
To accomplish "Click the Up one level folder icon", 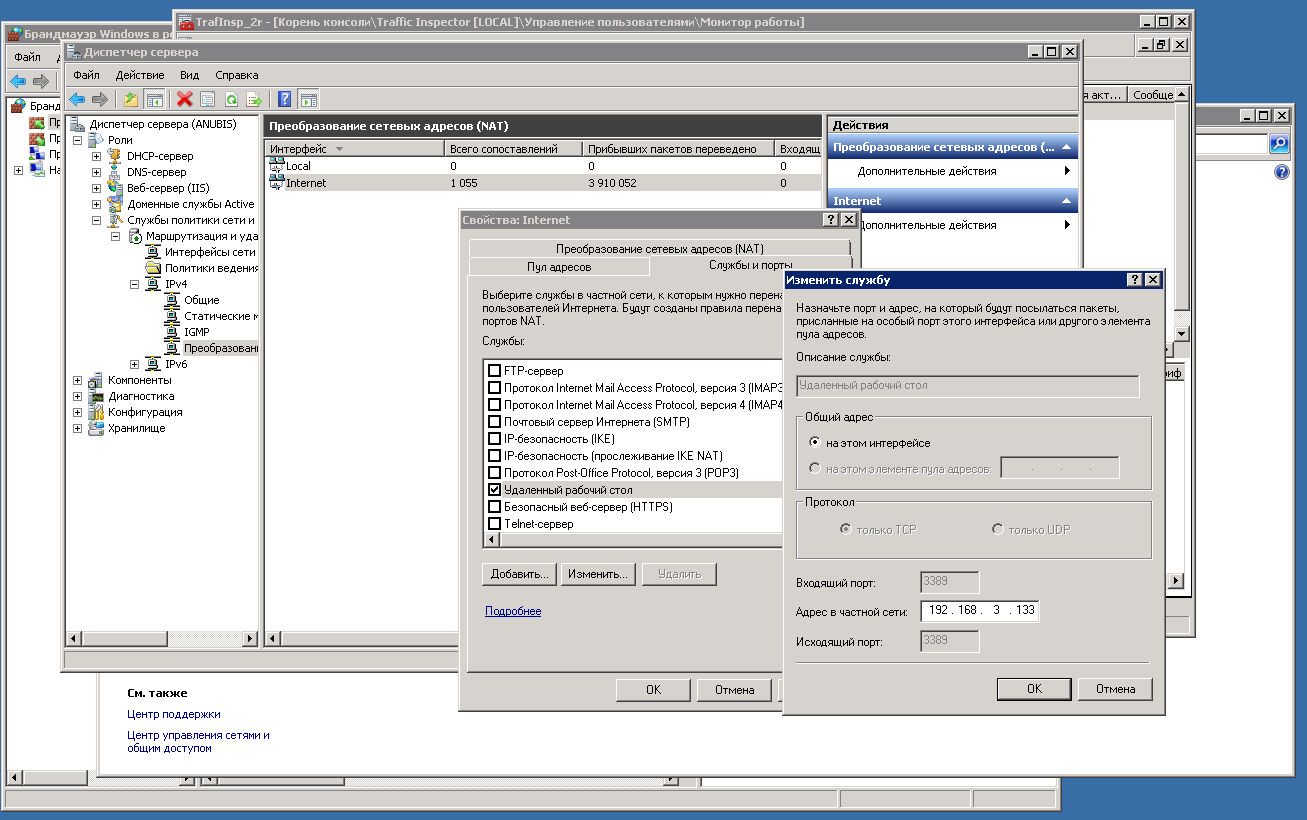I will (131, 99).
